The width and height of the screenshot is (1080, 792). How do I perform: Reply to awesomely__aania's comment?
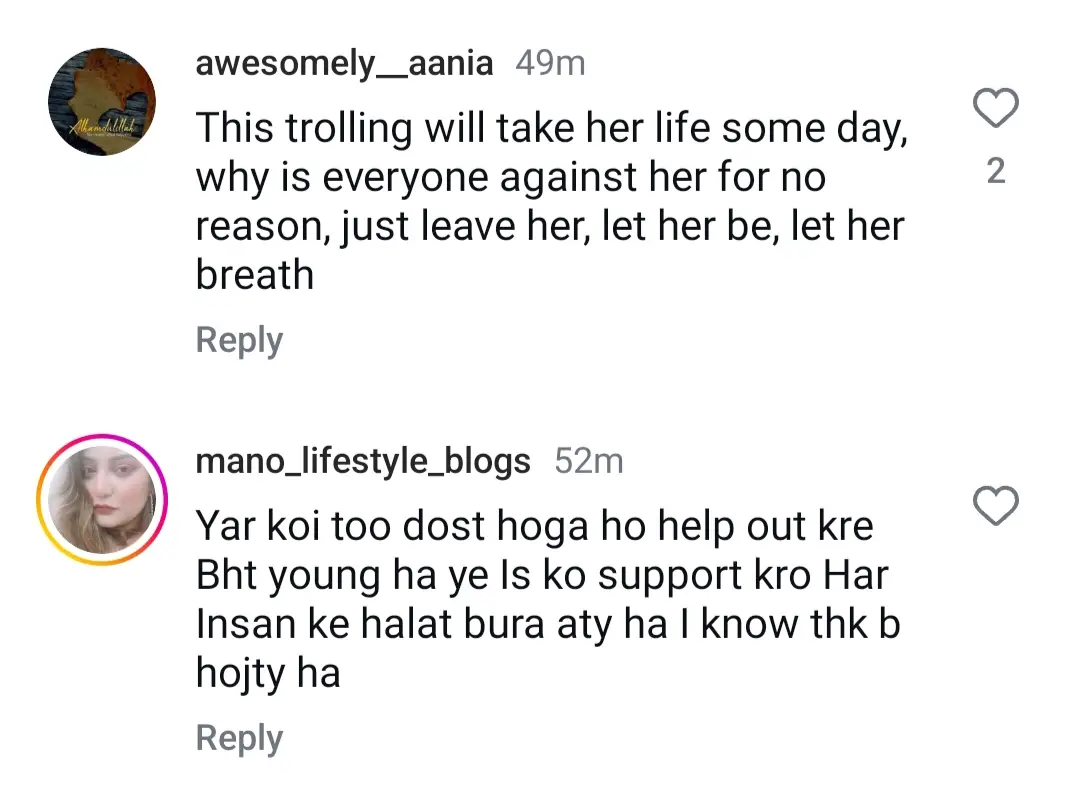(239, 340)
